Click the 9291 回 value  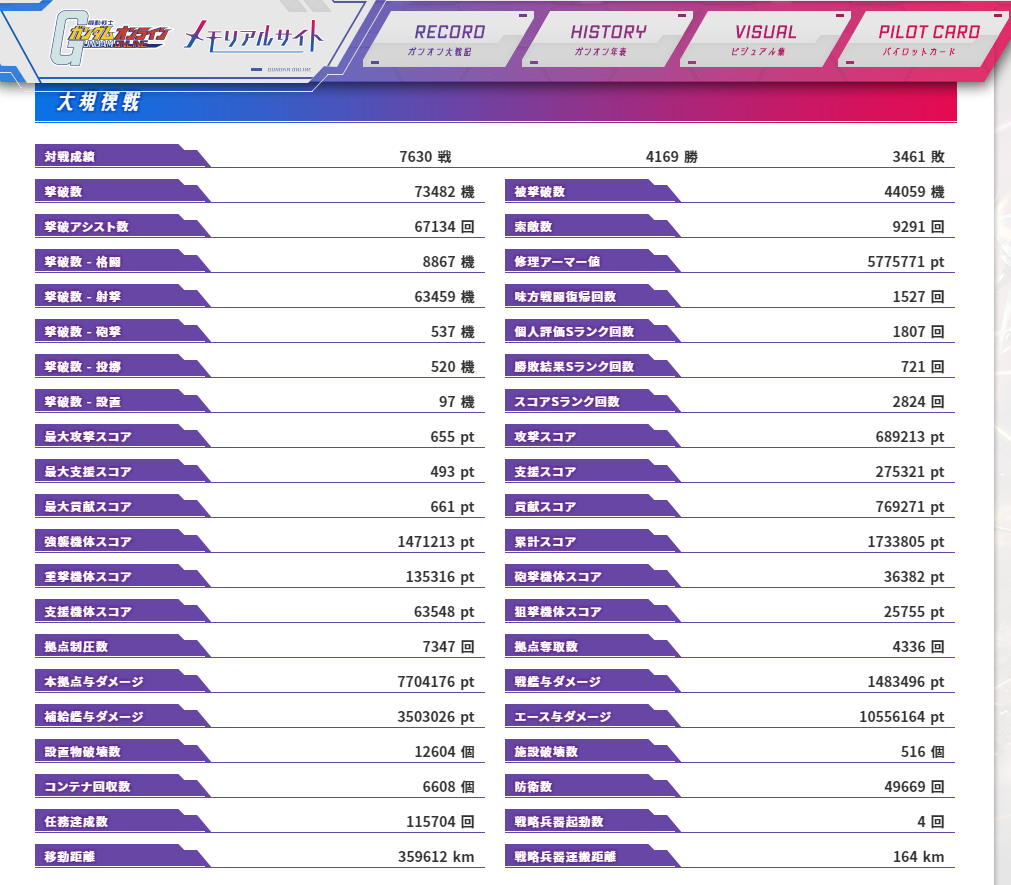(918, 226)
